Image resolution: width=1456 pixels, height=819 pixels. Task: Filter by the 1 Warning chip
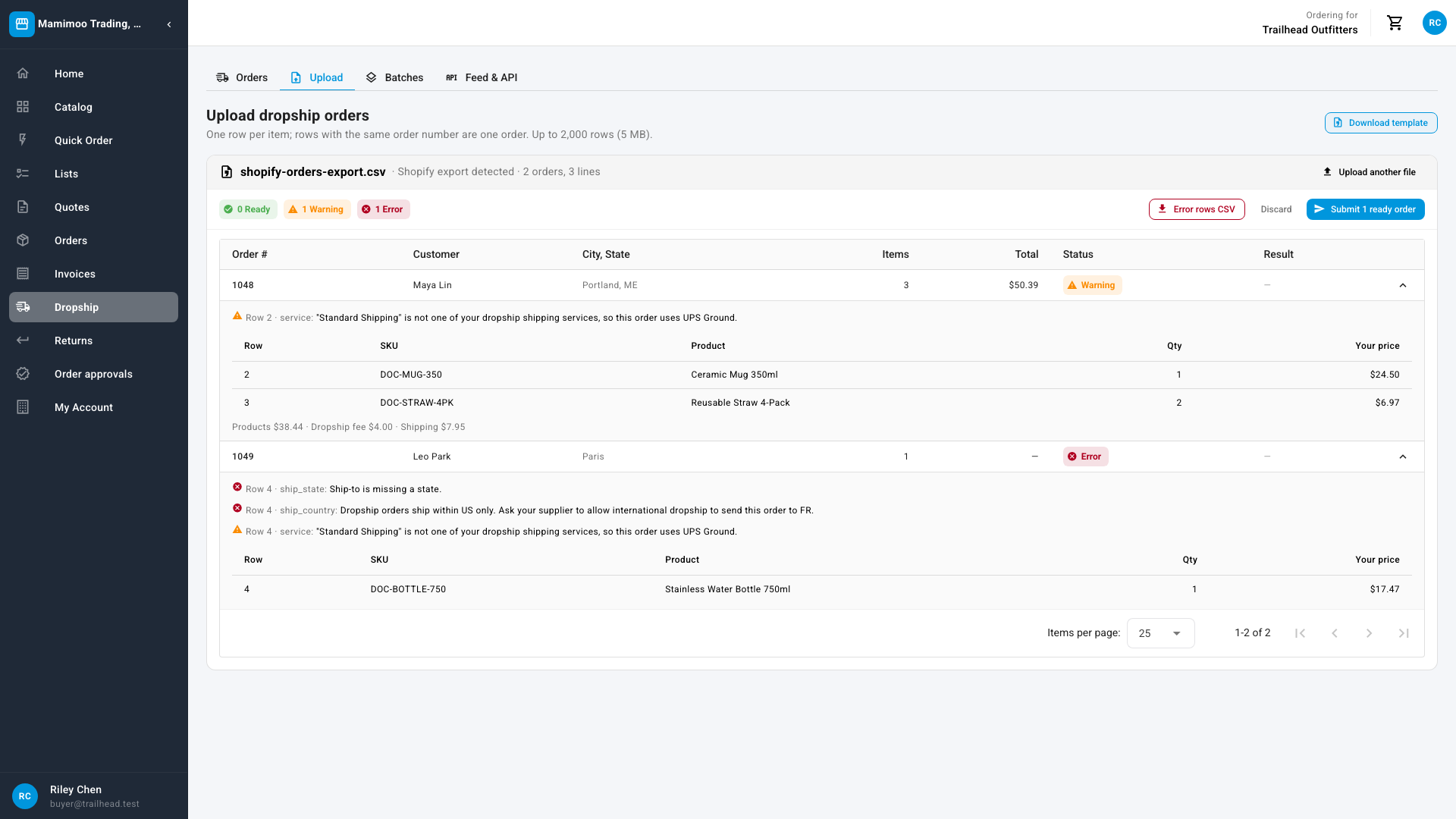tap(317, 209)
